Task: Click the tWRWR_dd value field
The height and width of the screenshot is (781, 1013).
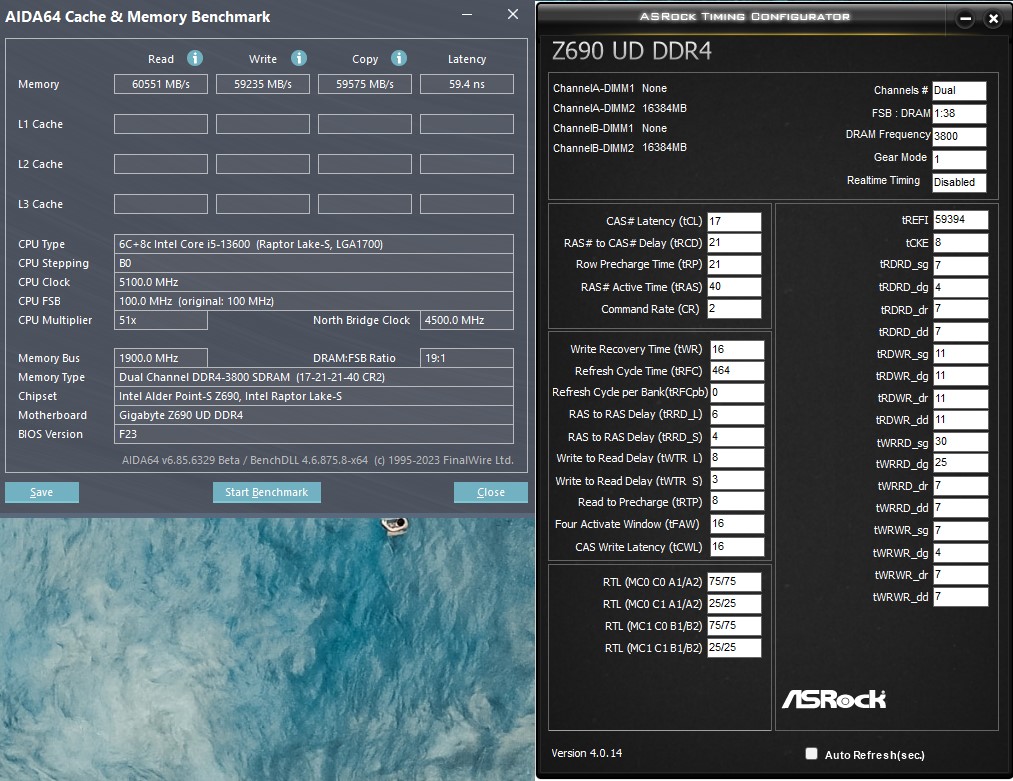Action: (961, 597)
